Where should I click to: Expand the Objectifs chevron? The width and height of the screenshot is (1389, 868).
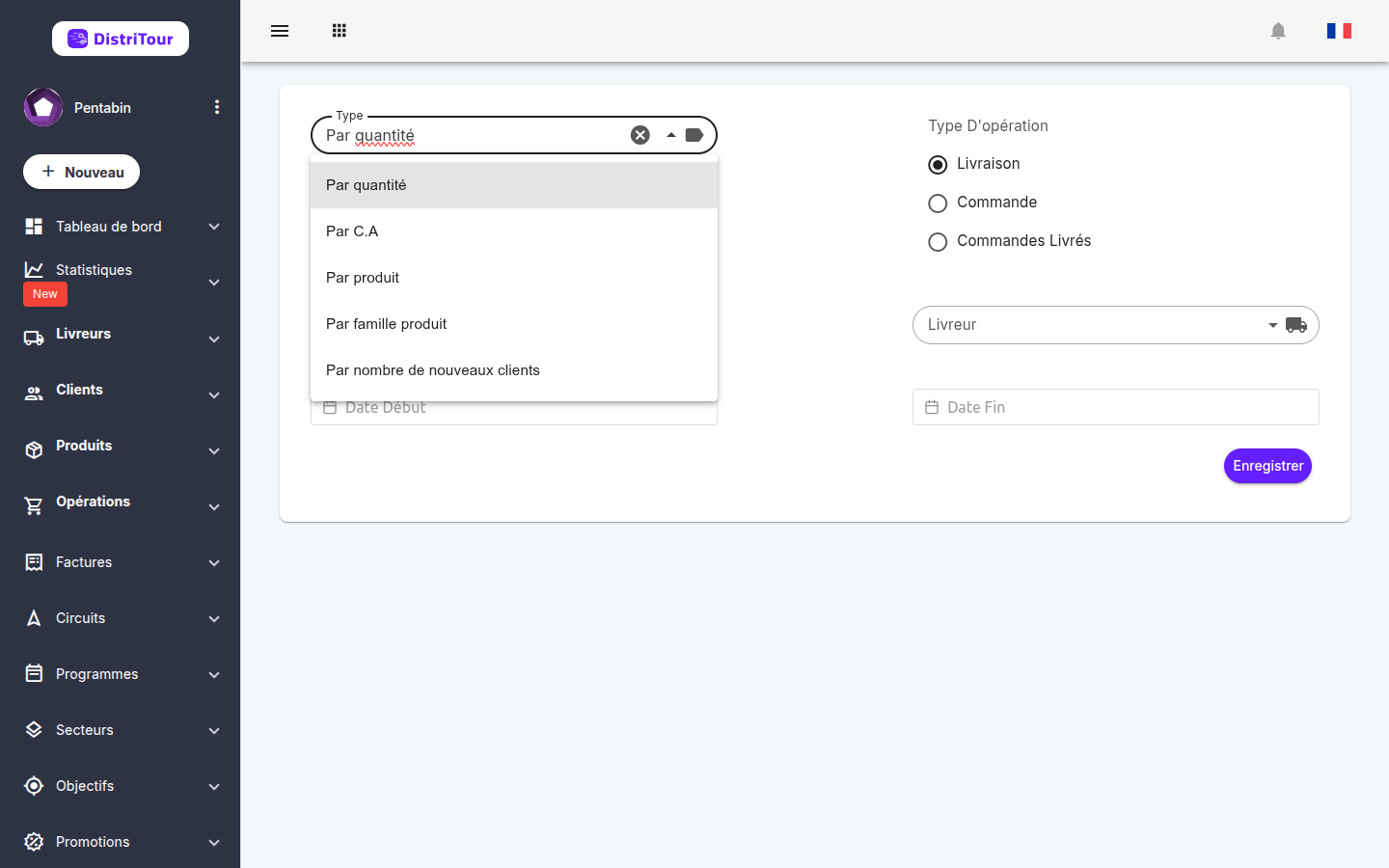[x=214, y=787]
